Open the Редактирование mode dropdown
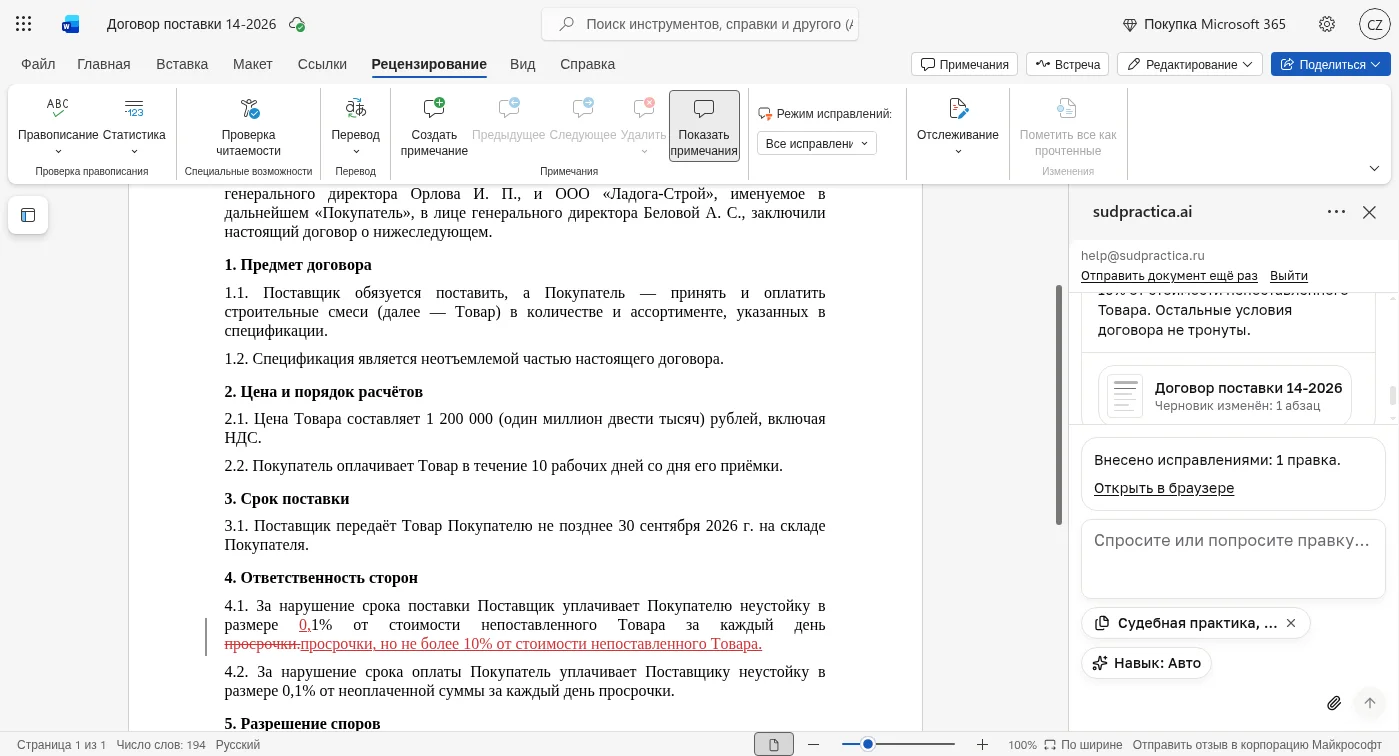 [x=1189, y=64]
